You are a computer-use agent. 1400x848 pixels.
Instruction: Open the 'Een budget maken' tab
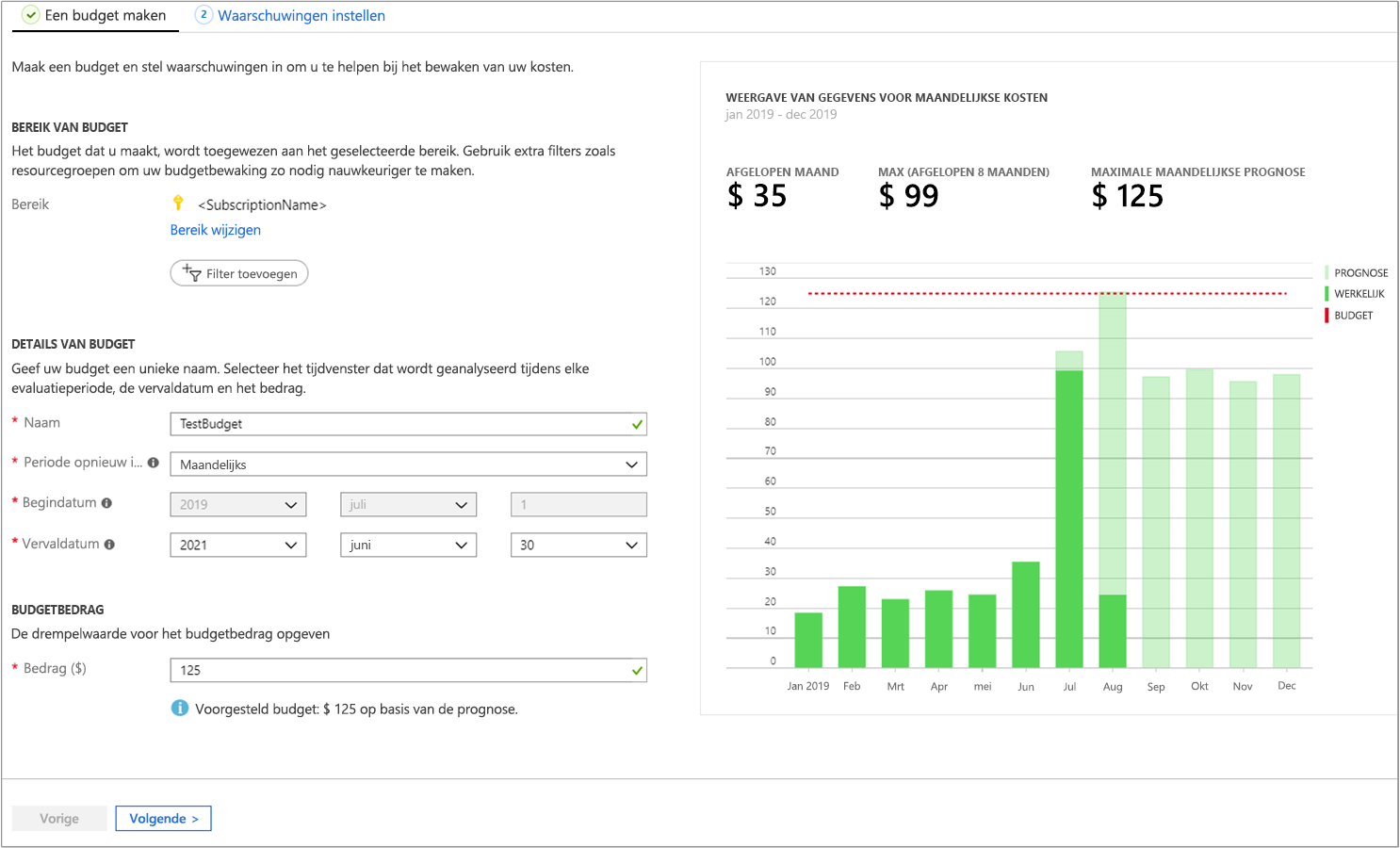[x=95, y=16]
